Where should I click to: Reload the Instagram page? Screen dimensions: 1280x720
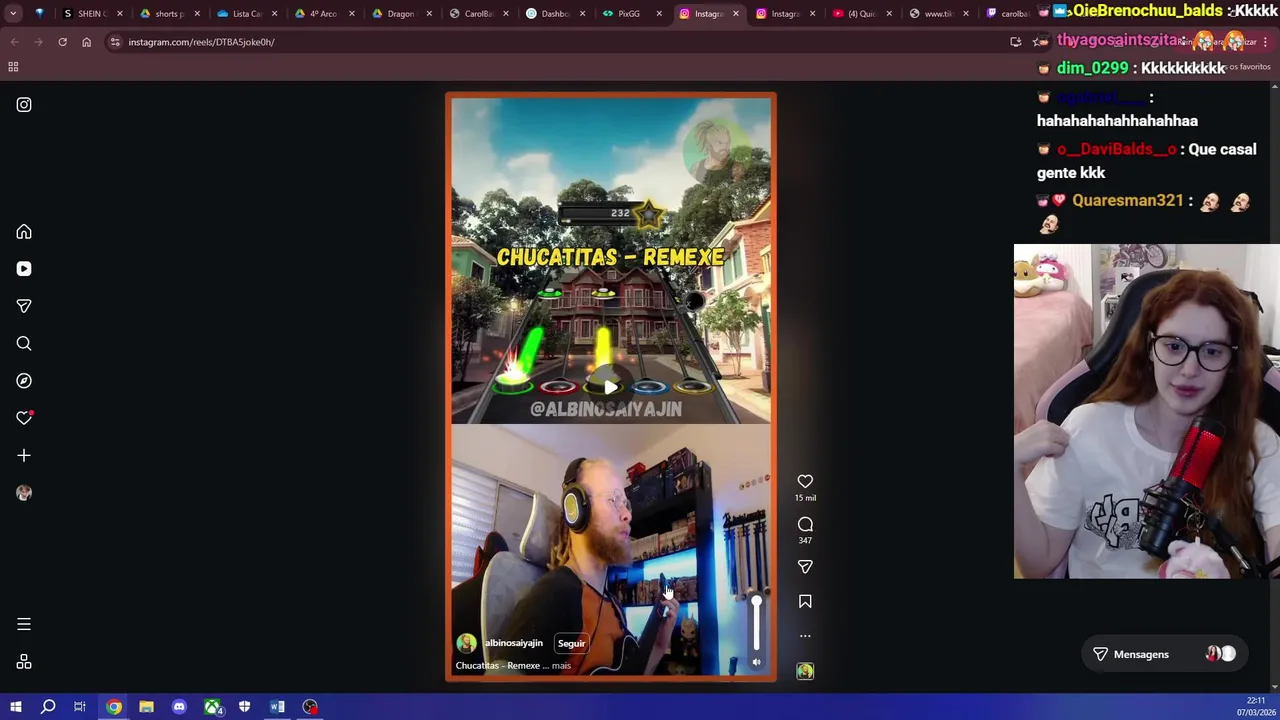click(x=62, y=42)
